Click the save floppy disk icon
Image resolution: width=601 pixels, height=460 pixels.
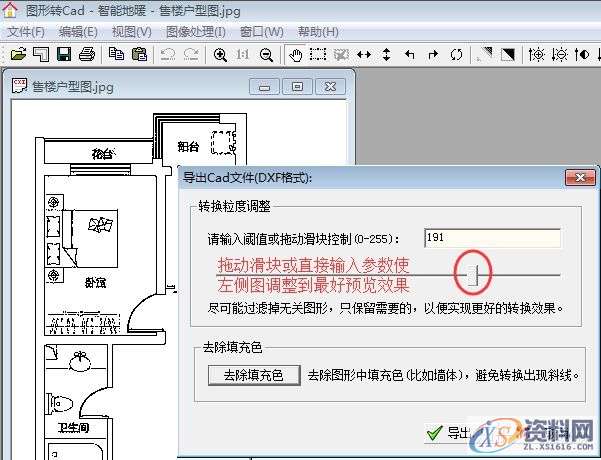tap(64, 54)
